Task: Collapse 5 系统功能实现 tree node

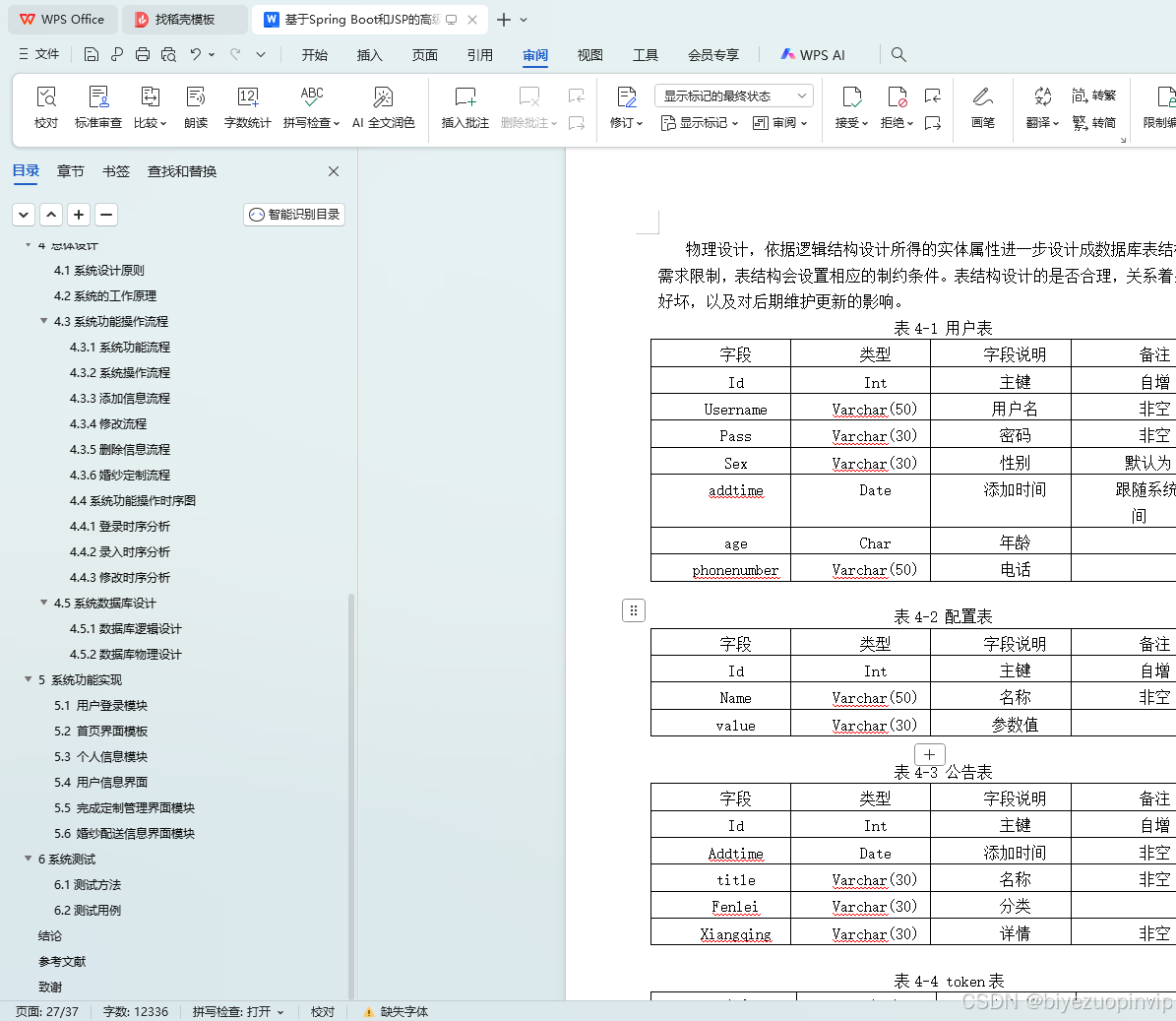Action: (29, 679)
